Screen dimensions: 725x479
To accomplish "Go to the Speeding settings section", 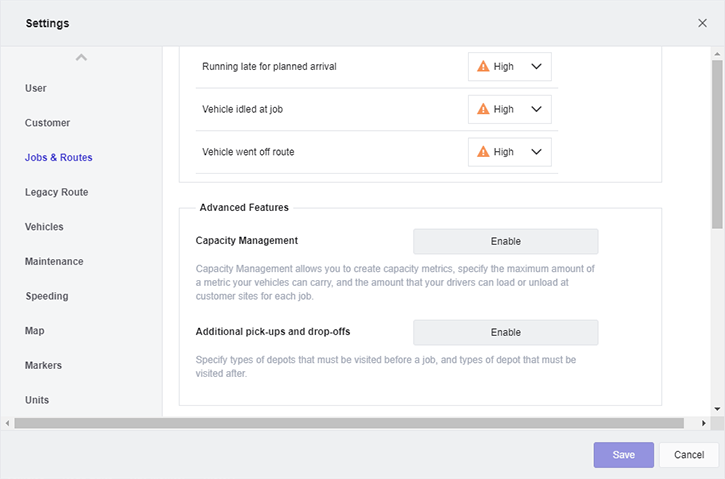I will 46,296.
